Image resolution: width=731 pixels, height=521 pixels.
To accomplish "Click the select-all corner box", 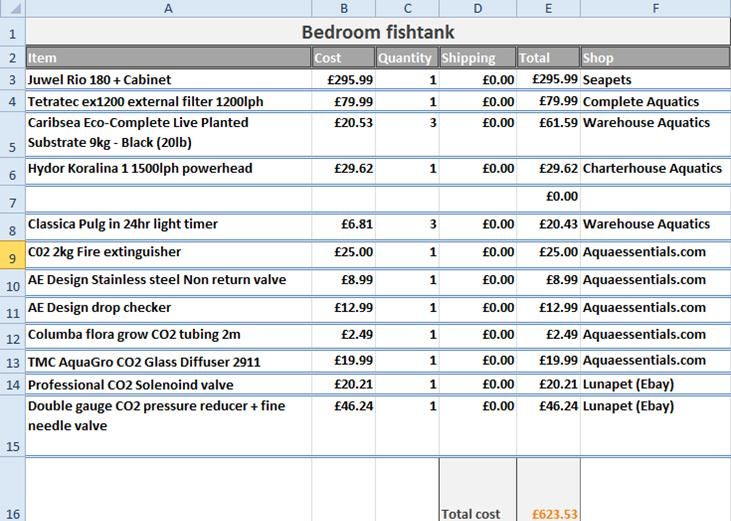I will coord(12,8).
